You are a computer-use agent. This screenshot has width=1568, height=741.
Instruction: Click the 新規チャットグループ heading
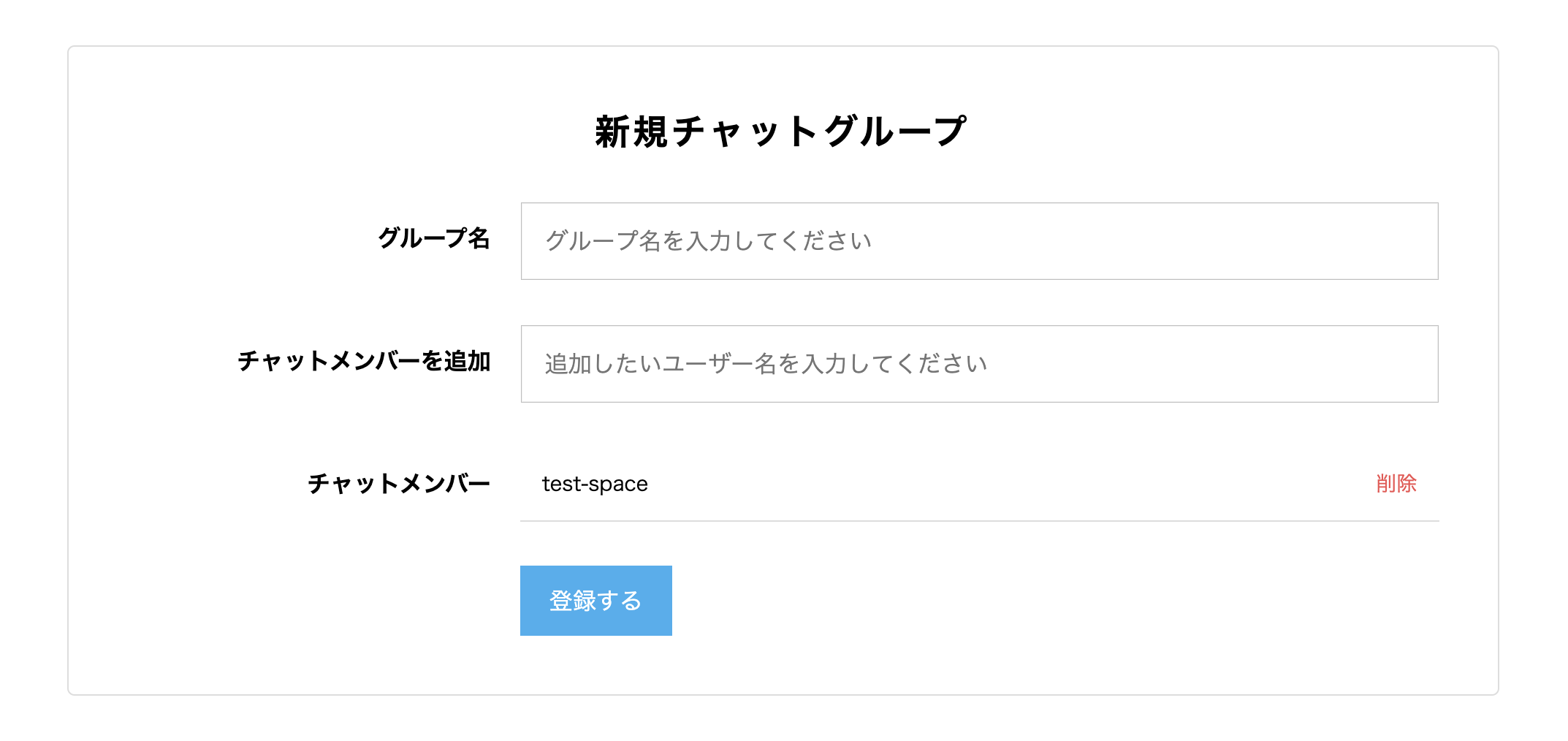click(780, 129)
